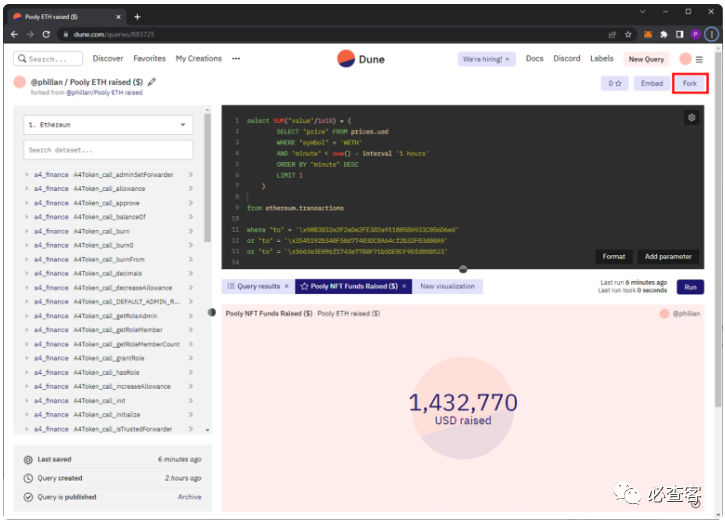This screenshot has height=526, width=725.
Task: Click the user avatar in Dune header
Action: [685, 59]
